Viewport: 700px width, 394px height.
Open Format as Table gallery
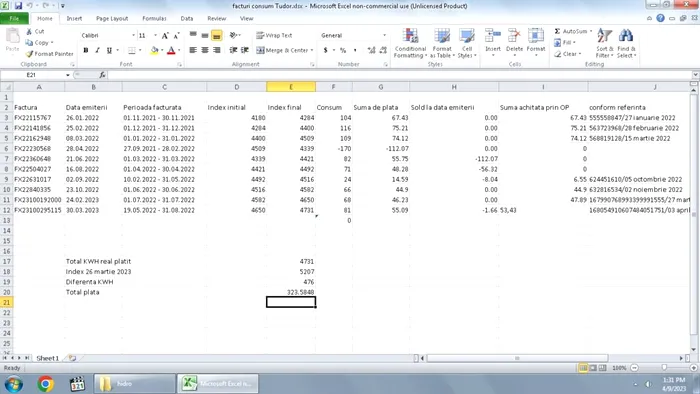click(x=442, y=43)
